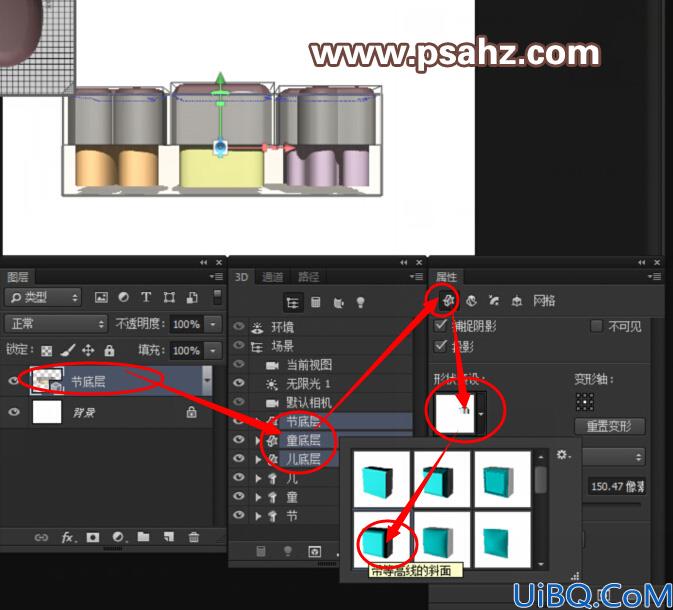The image size is (673, 610).
Task: Delete layer with trash icon
Action: click(x=194, y=537)
